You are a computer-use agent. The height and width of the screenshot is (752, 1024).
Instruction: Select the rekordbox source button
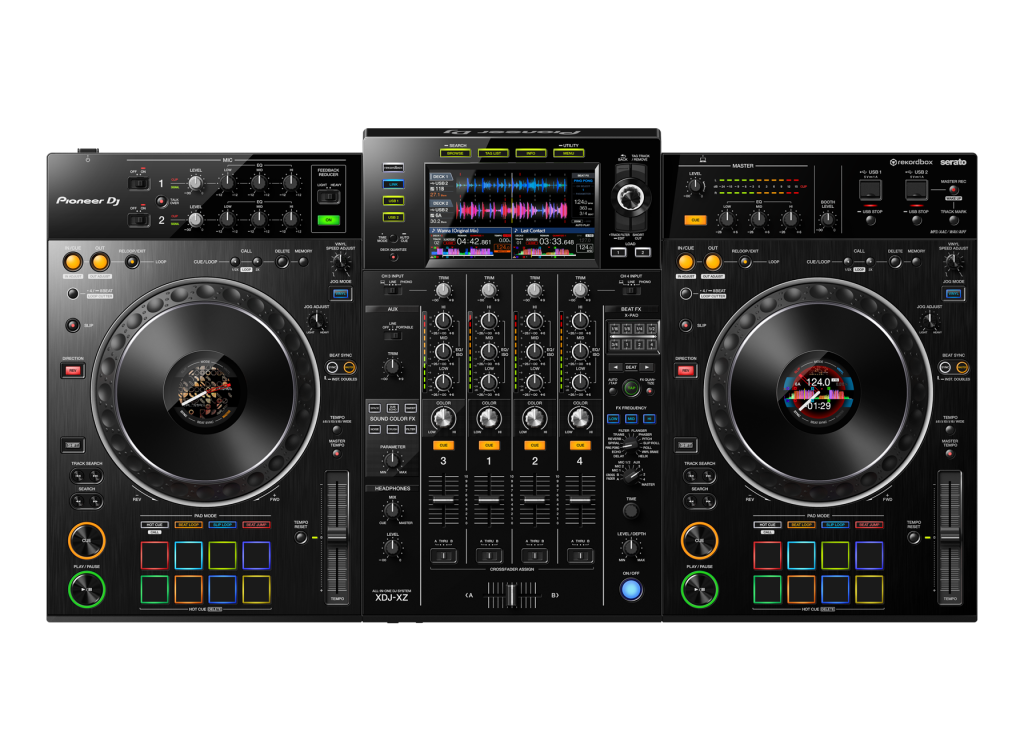pyautogui.click(x=393, y=168)
